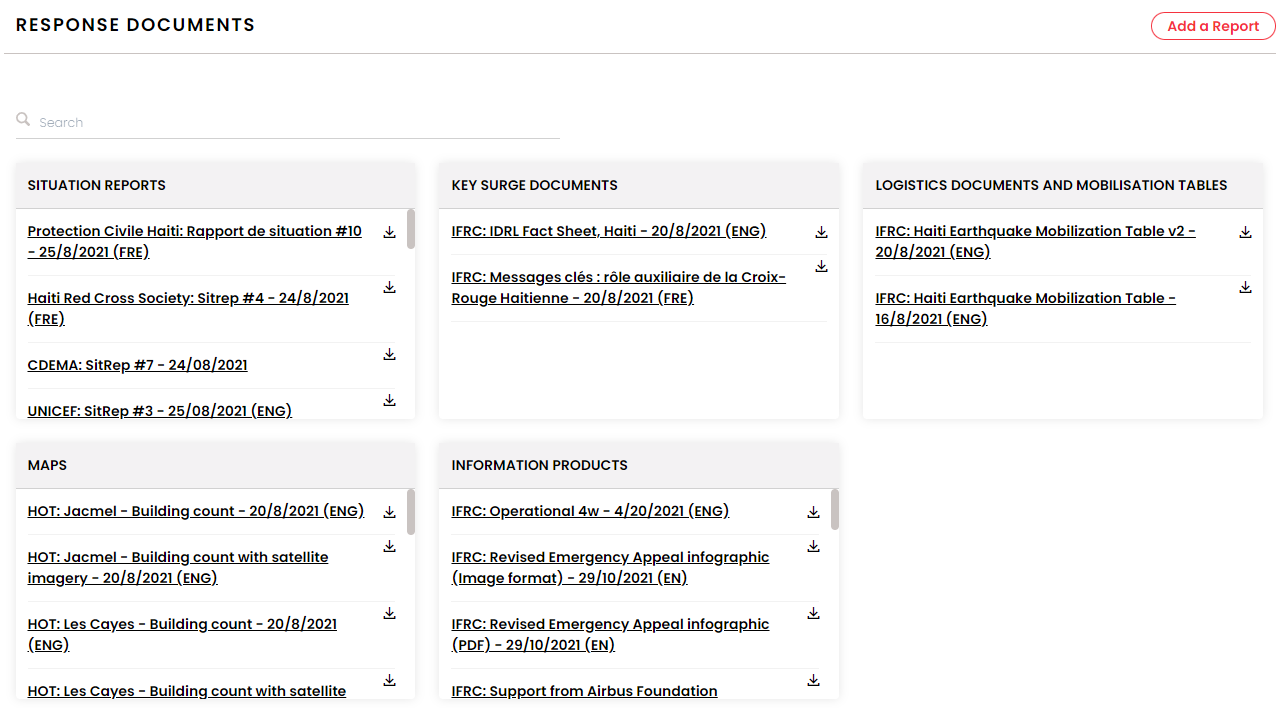The height and width of the screenshot is (708, 1284).
Task: Click the search magnifier icon
Action: 23,119
